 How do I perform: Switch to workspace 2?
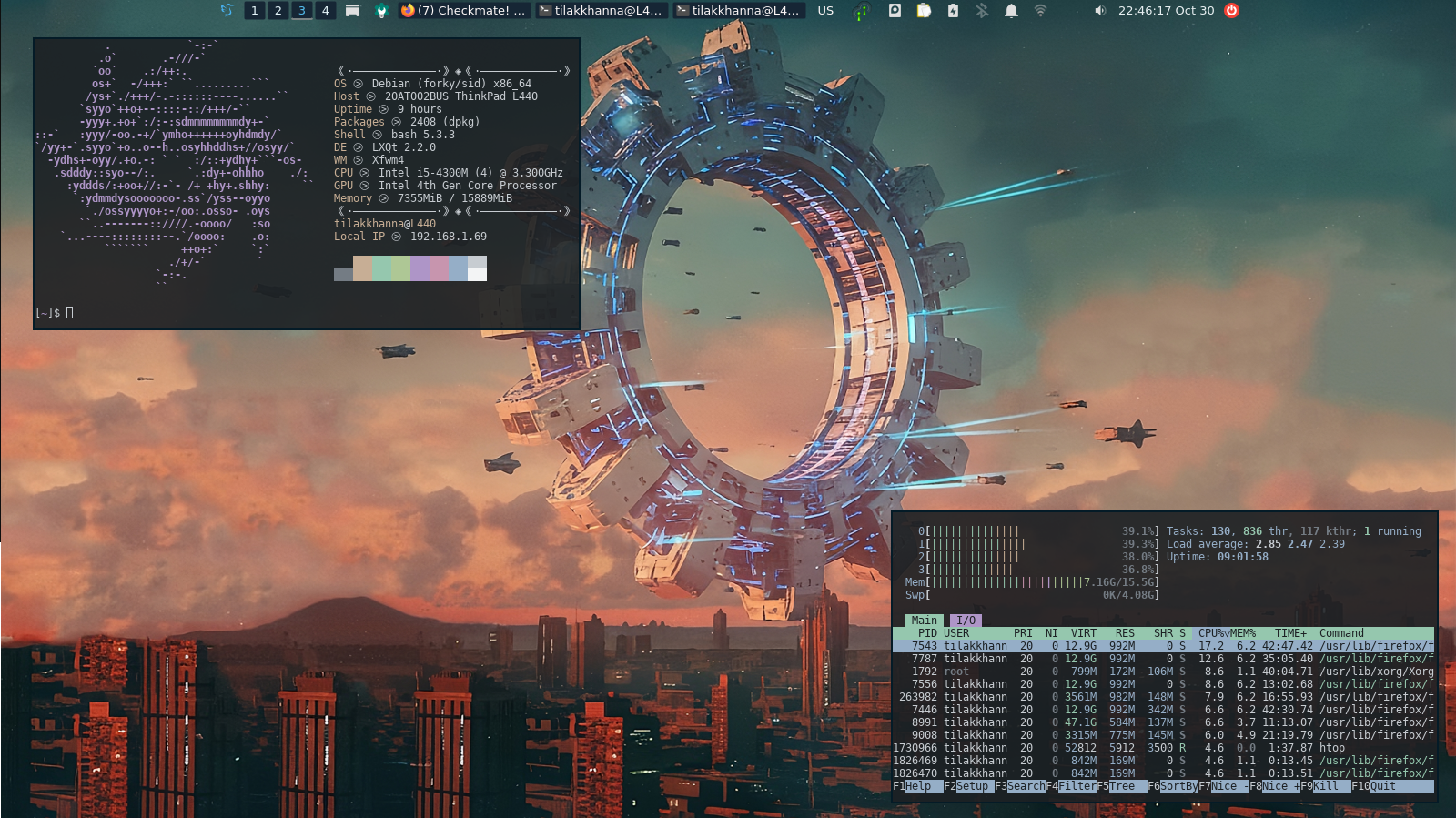(x=278, y=11)
